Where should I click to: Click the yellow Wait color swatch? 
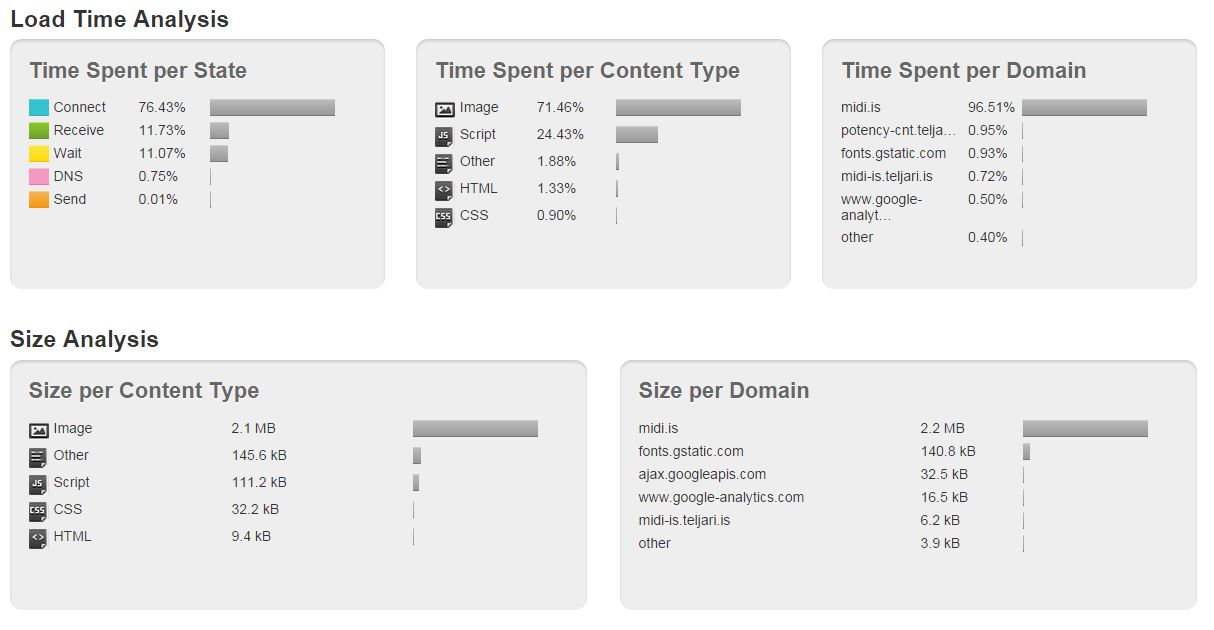[39, 154]
